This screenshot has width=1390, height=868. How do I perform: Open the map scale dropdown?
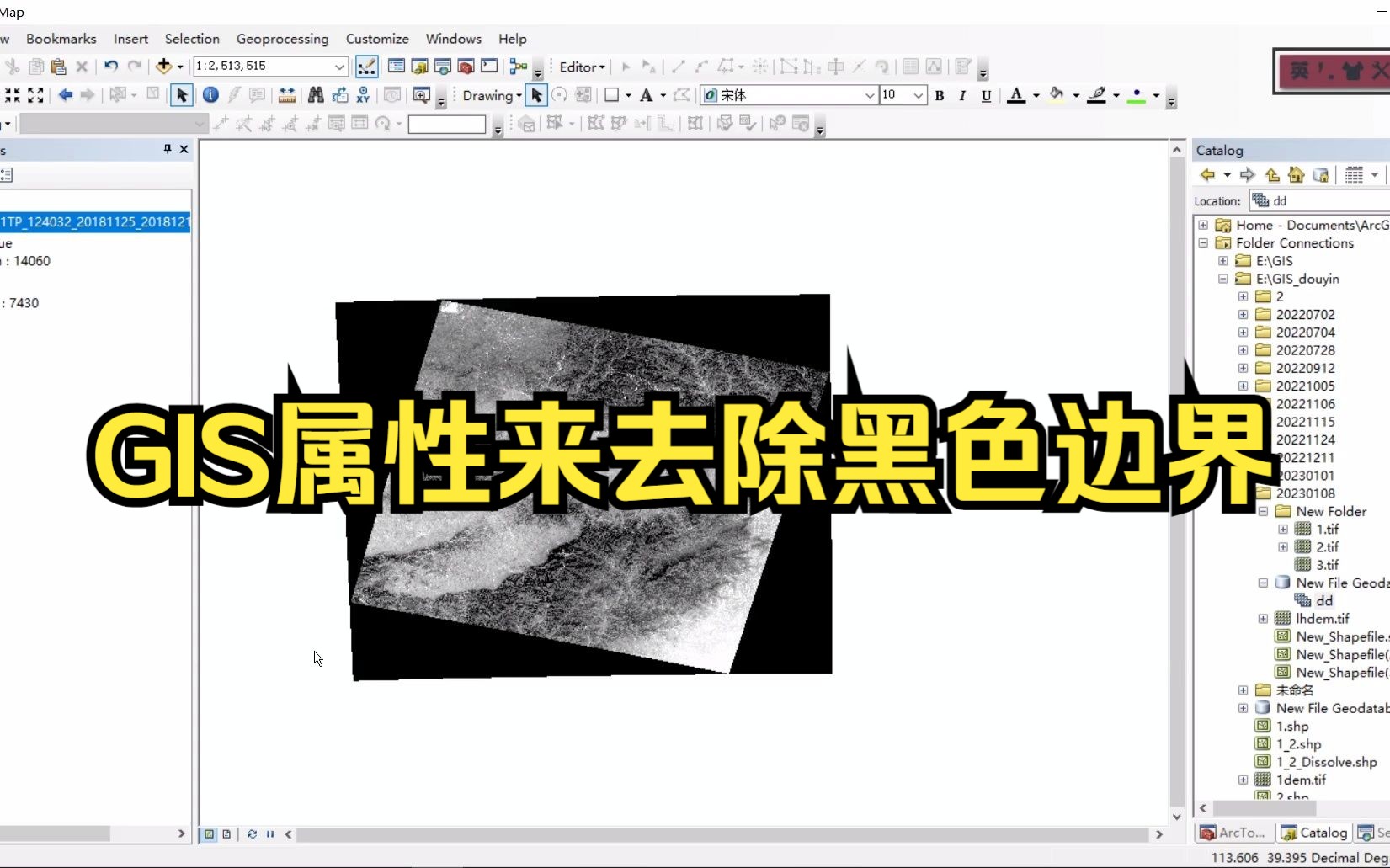point(338,66)
